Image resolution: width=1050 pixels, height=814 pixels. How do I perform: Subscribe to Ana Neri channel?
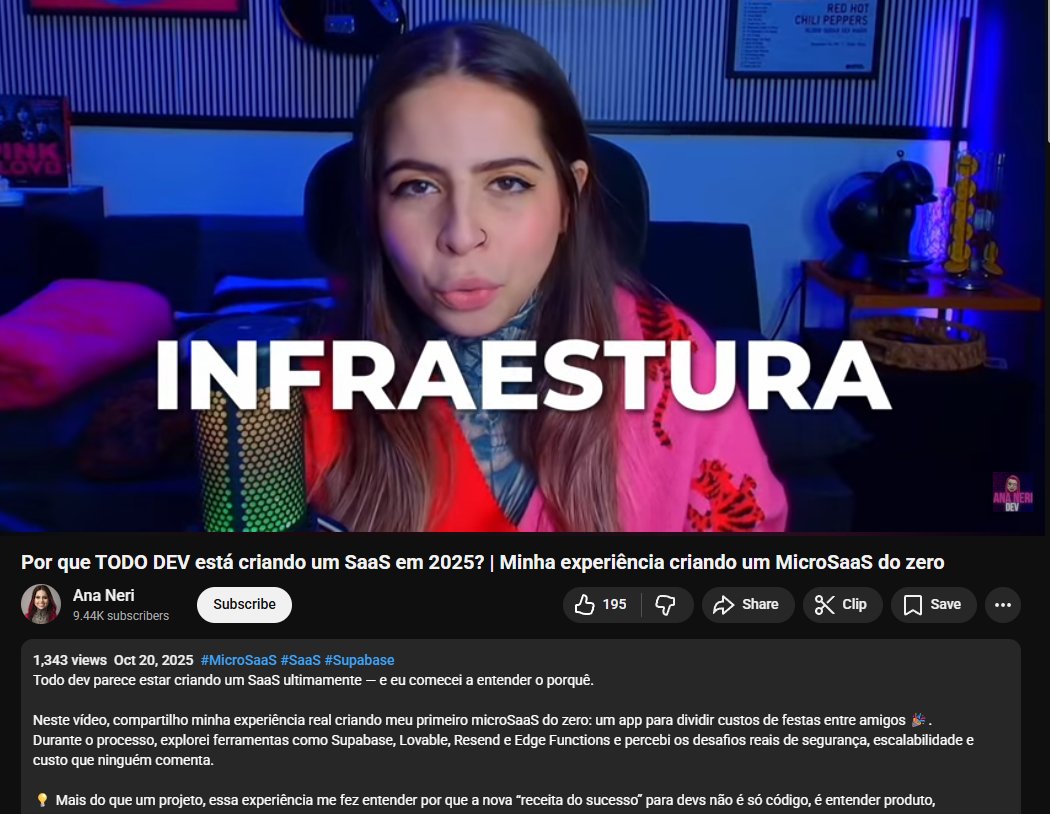click(x=244, y=604)
